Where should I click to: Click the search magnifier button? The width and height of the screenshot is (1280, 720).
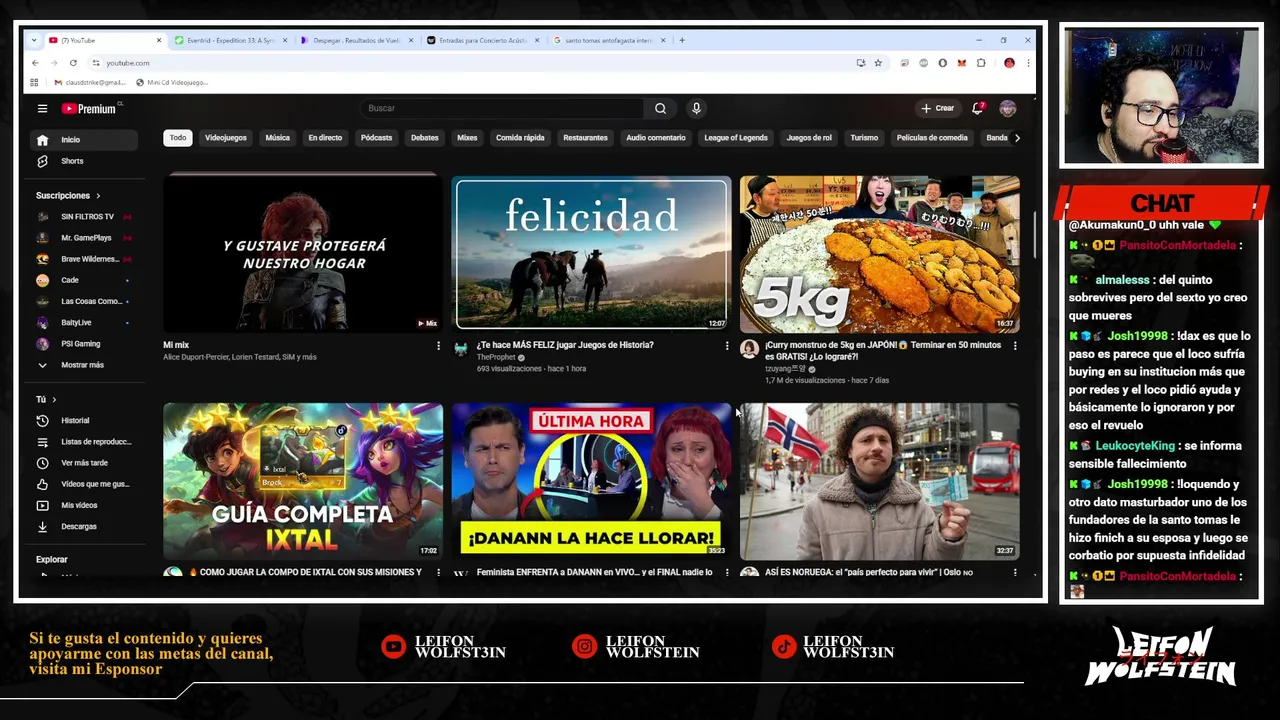(x=660, y=108)
